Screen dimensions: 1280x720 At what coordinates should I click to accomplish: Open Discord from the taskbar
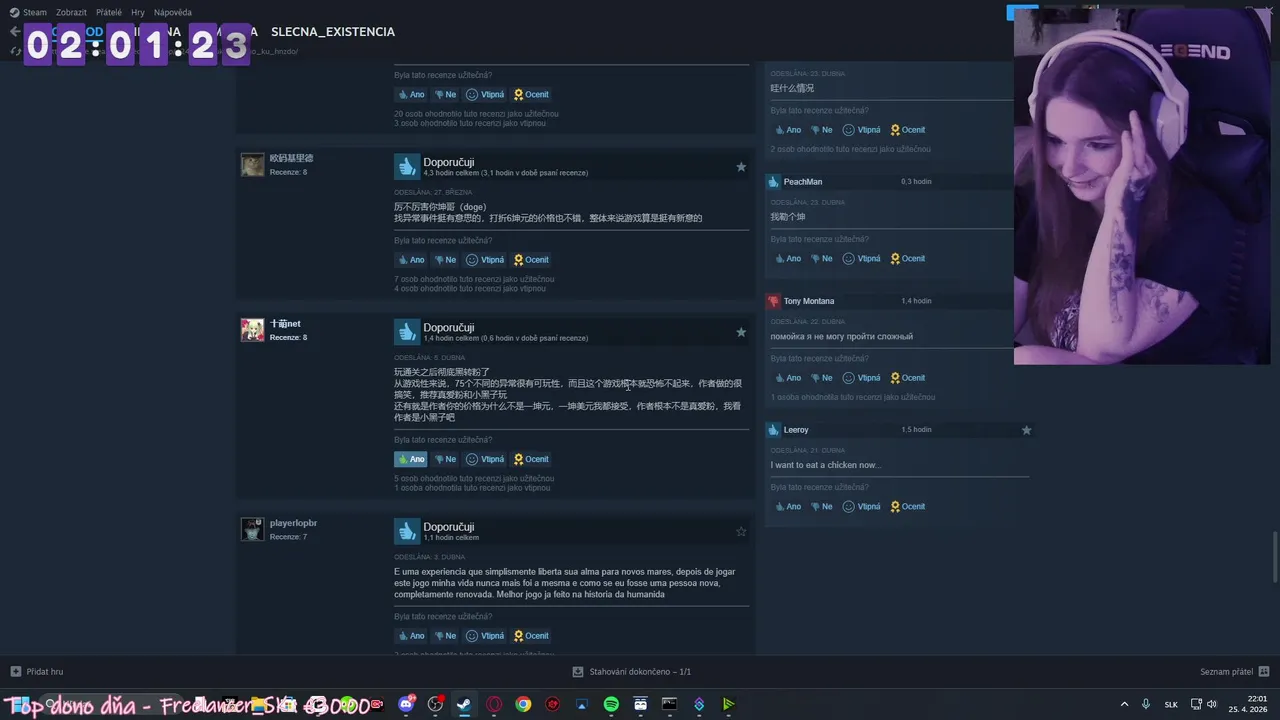pyautogui.click(x=406, y=704)
